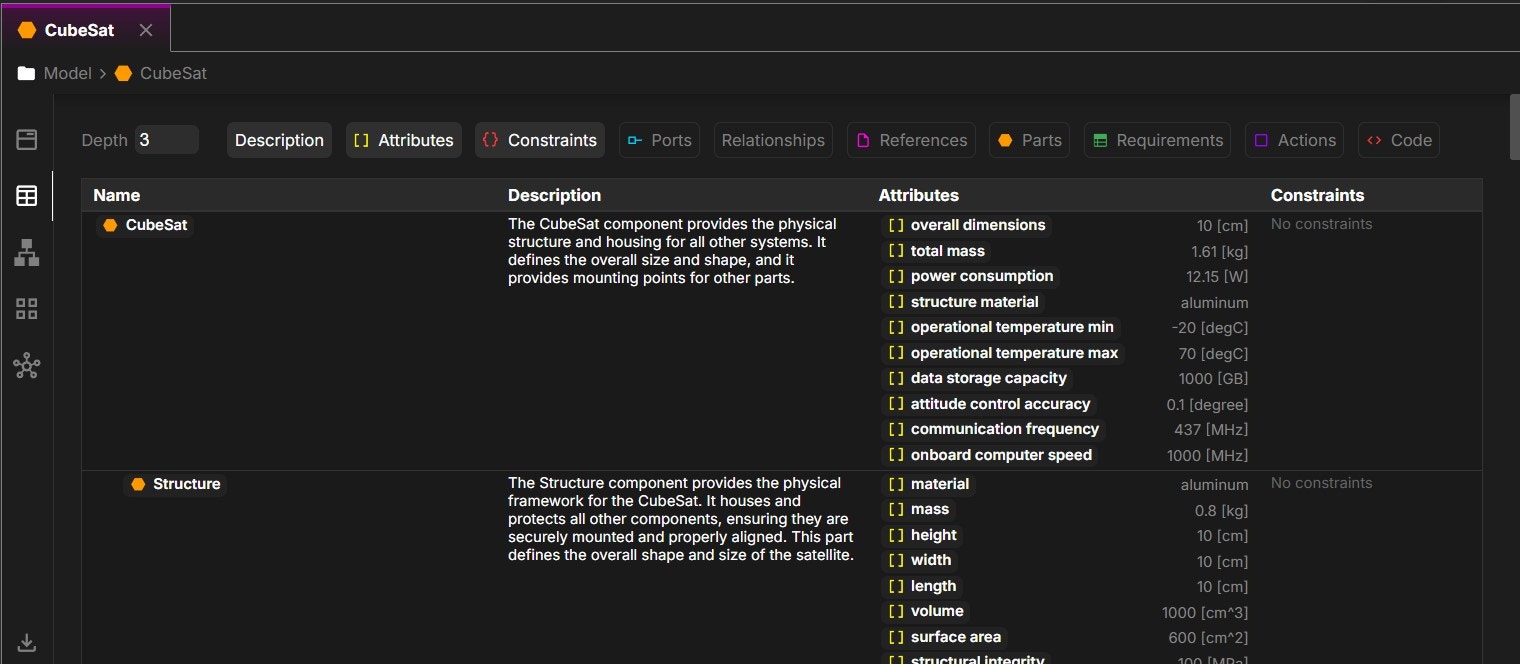Image resolution: width=1520 pixels, height=664 pixels.
Task: Click the CubeSat description text
Action: tap(674, 251)
